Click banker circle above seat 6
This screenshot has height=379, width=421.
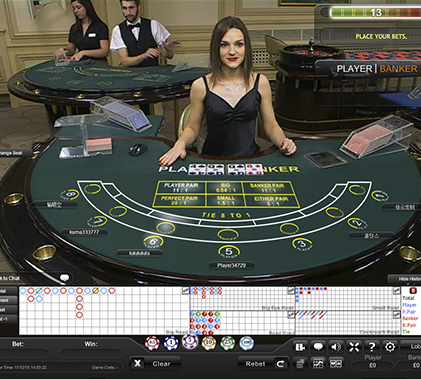(165, 228)
